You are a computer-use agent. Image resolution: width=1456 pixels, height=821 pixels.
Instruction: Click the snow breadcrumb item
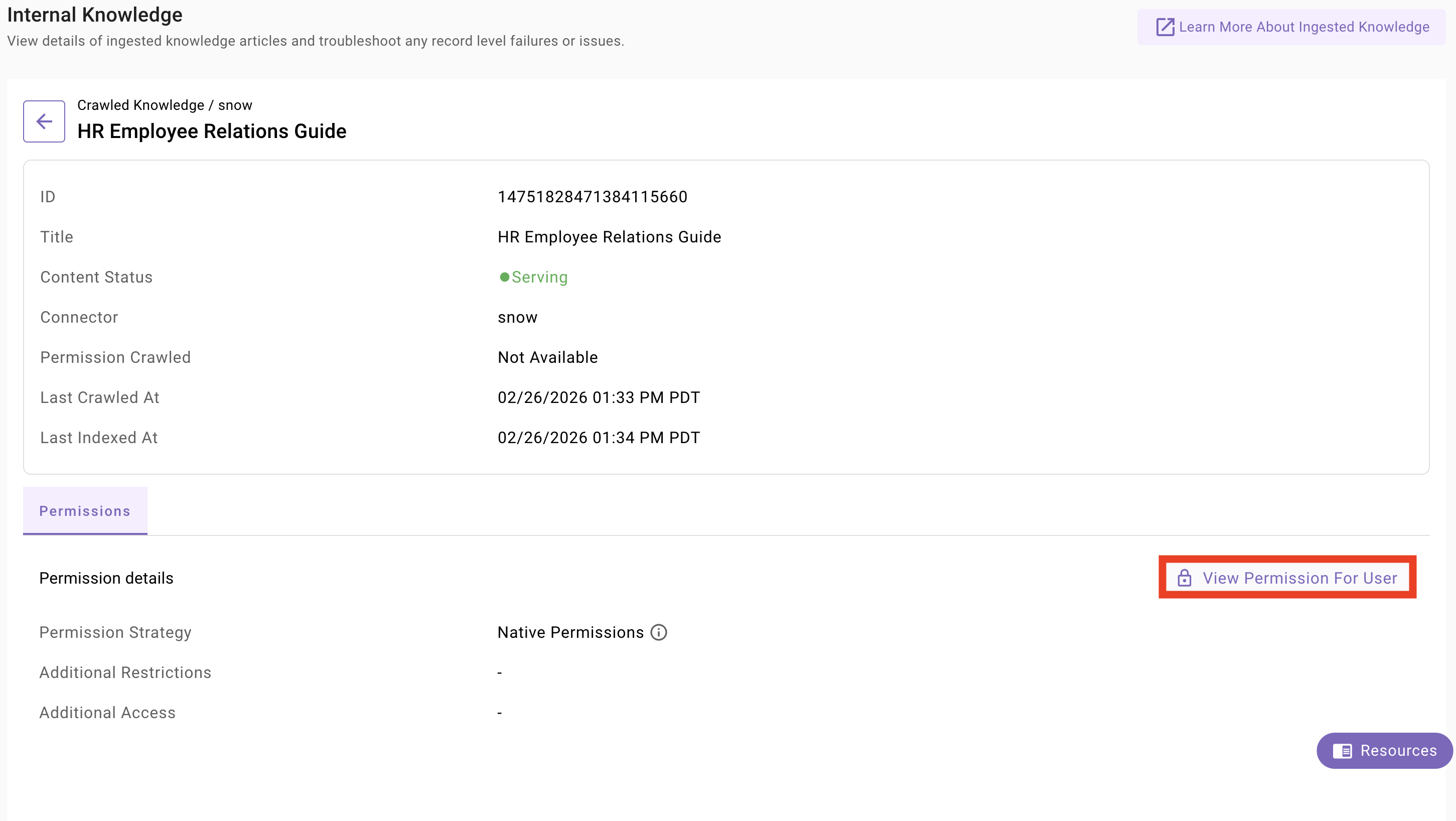point(235,105)
